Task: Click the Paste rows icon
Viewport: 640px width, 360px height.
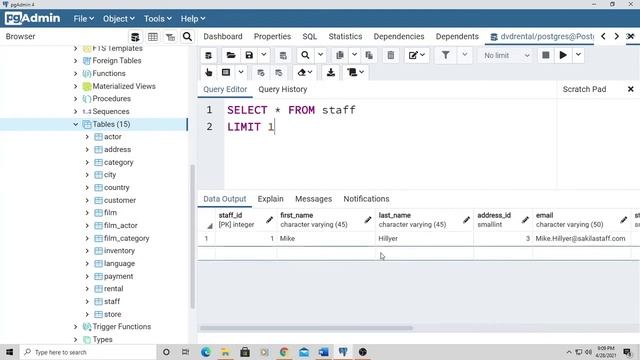Action: click(x=369, y=55)
